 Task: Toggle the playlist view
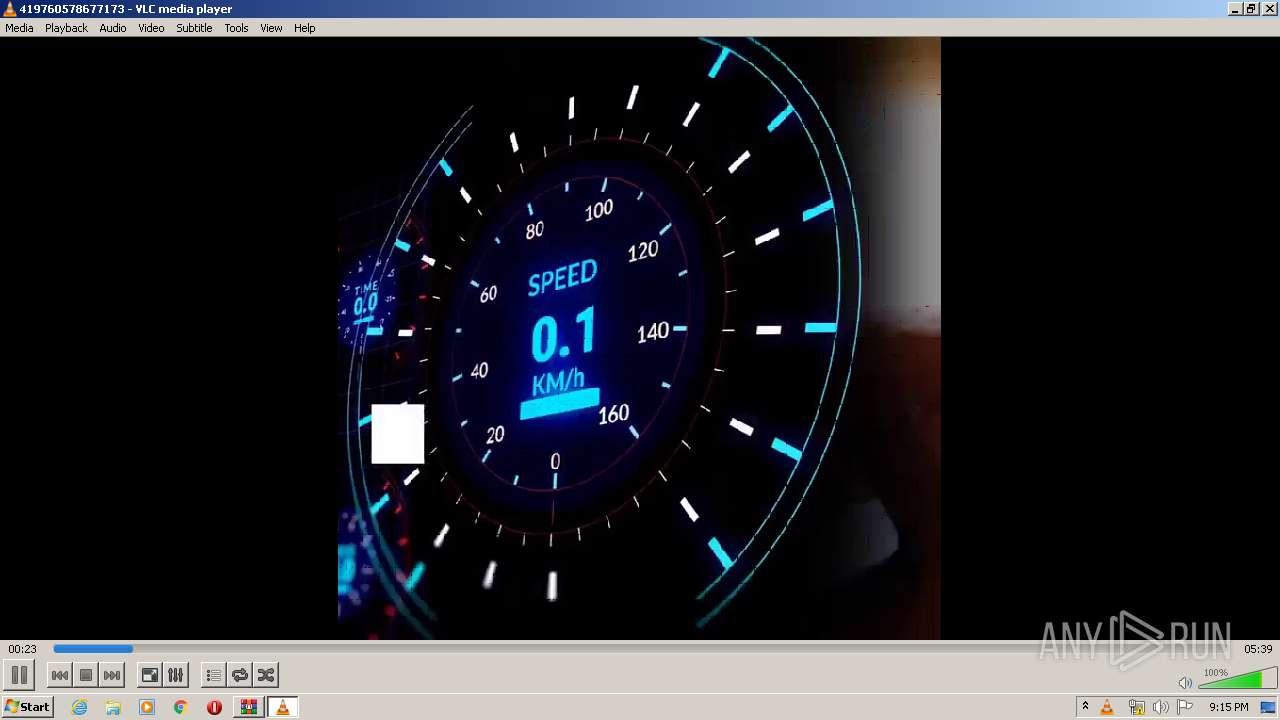(x=213, y=675)
